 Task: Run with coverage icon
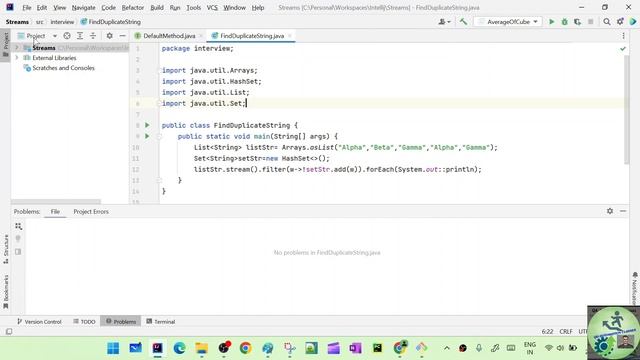[x=577, y=22]
